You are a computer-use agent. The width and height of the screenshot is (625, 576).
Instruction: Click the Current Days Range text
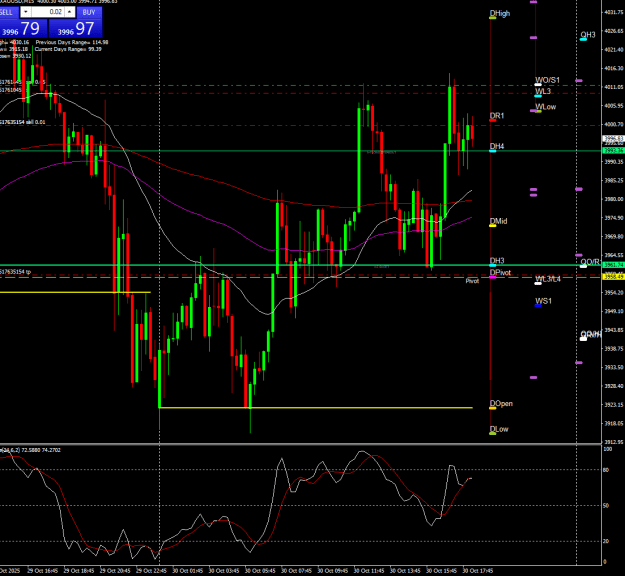pyautogui.click(x=68, y=49)
